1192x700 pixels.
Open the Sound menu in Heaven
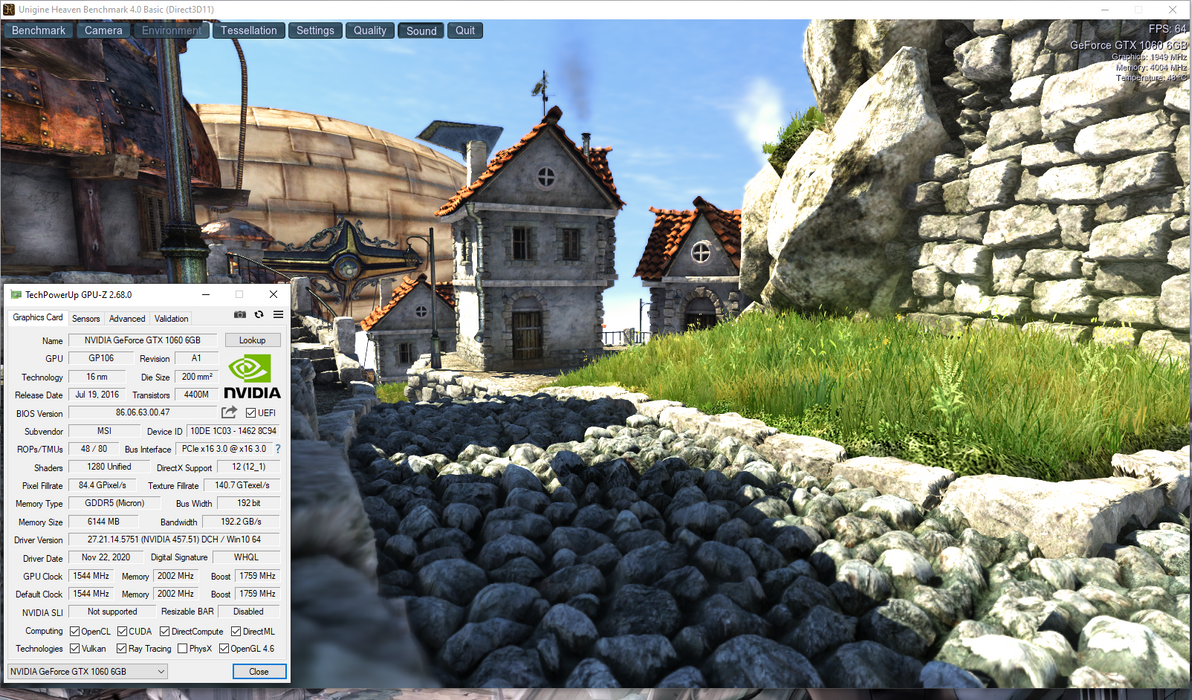click(x=421, y=30)
